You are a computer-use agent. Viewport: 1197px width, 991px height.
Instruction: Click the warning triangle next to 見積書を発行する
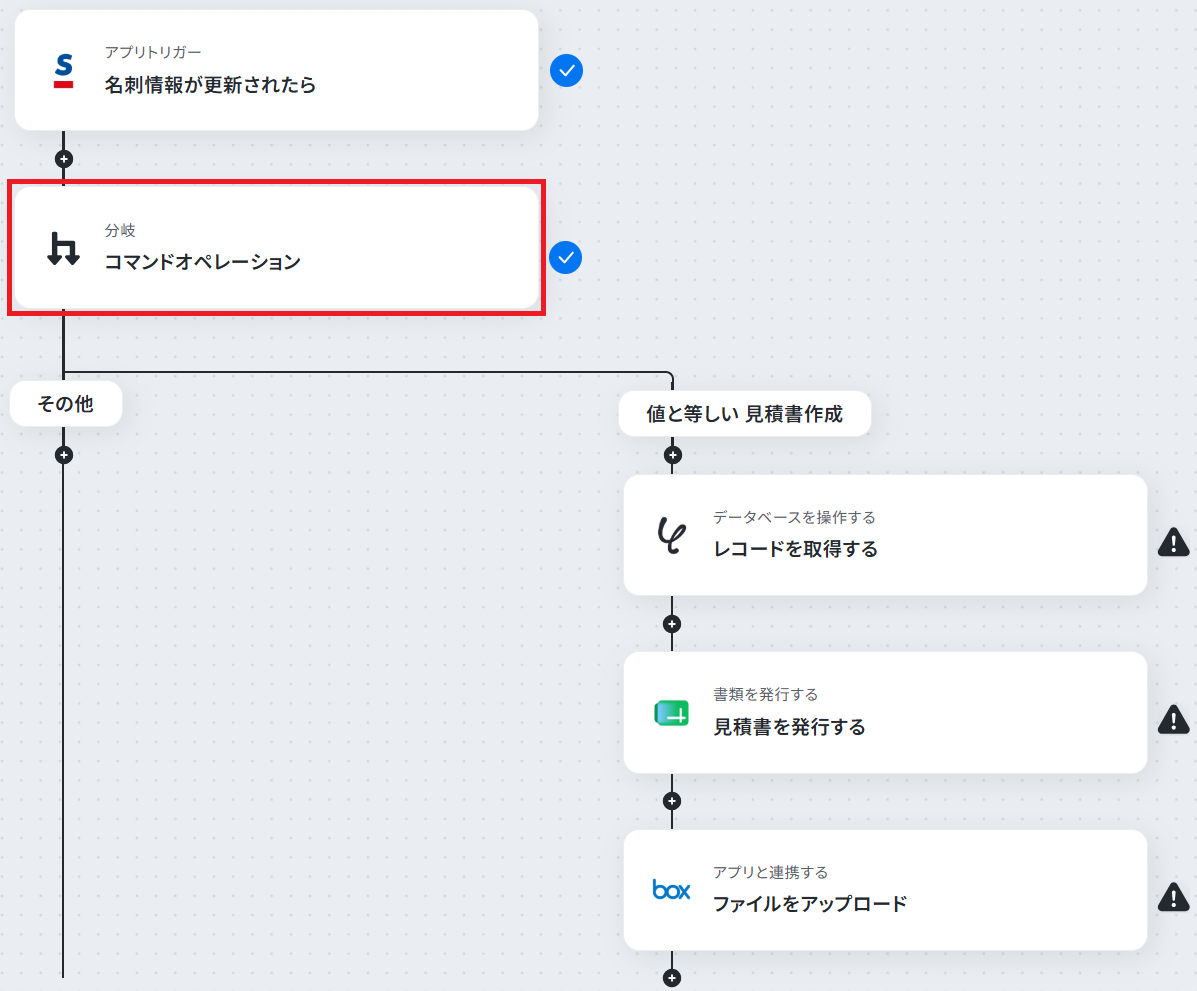click(x=1173, y=719)
